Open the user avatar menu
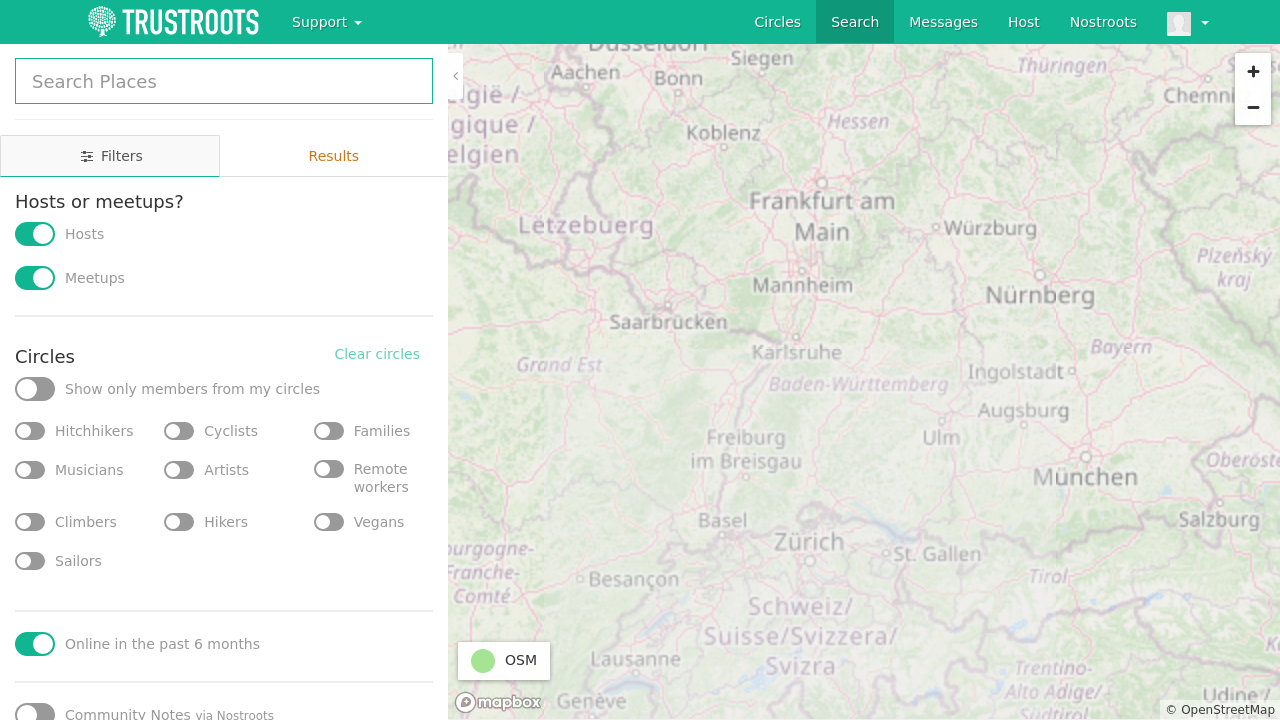1280x720 pixels. click(1188, 22)
